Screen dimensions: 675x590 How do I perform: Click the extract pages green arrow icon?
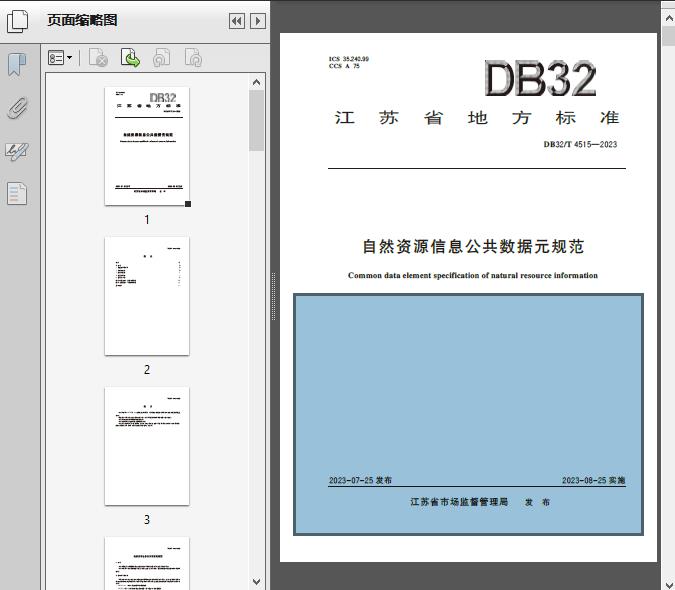pos(130,59)
